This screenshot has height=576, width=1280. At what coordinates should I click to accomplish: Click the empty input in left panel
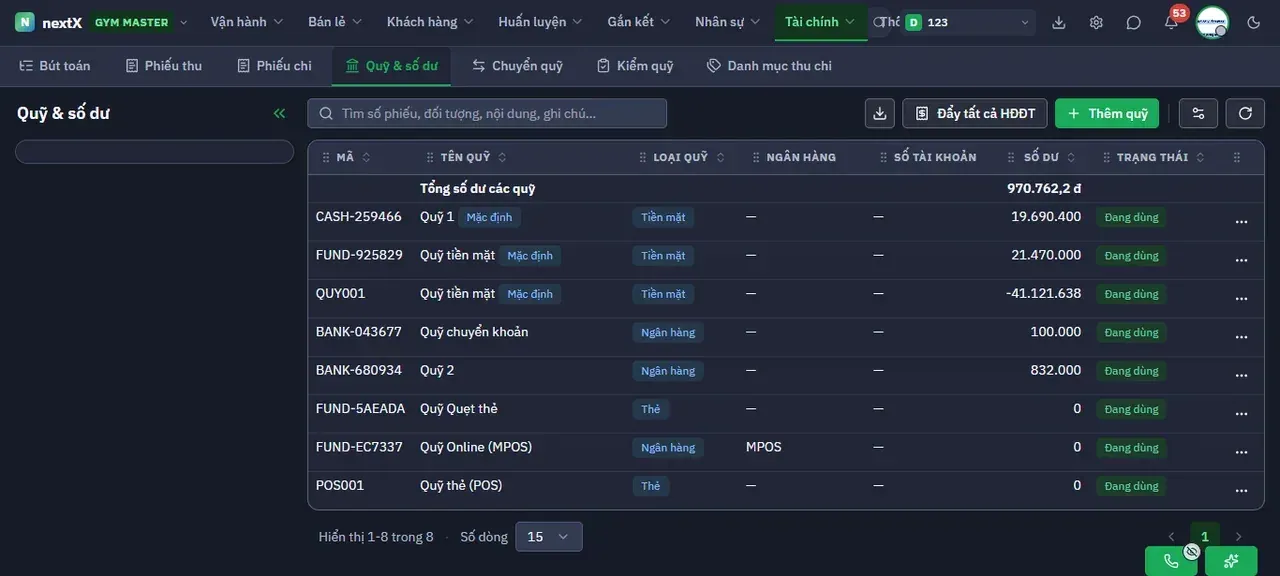[154, 152]
